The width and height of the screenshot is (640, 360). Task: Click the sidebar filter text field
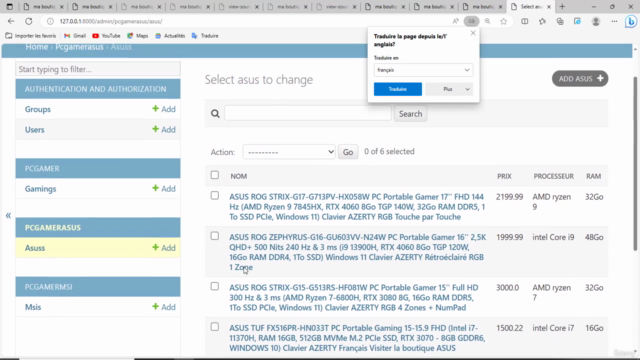click(x=98, y=69)
